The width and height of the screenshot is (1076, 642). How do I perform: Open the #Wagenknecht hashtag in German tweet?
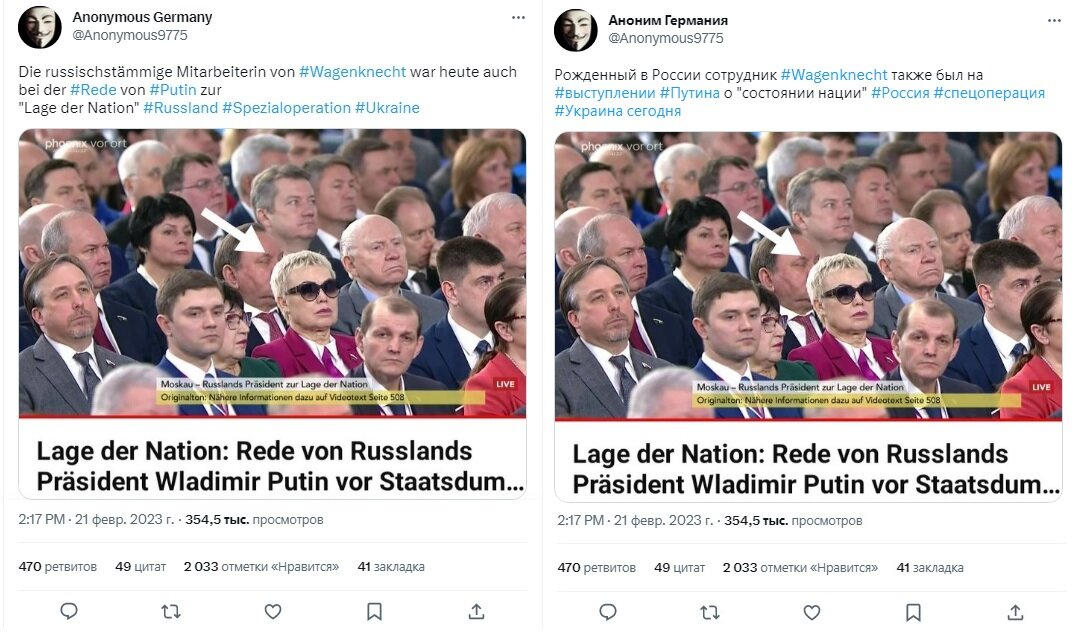pyautogui.click(x=353, y=72)
